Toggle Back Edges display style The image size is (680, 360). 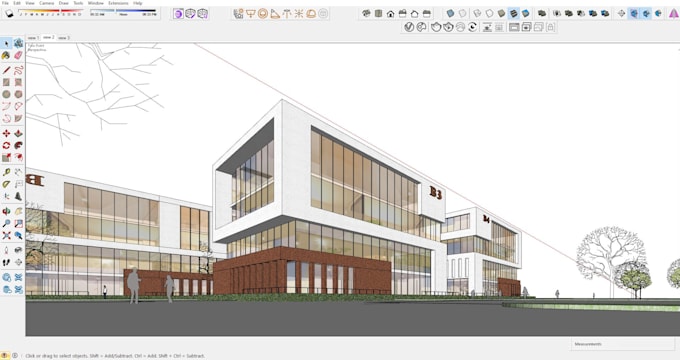tap(462, 13)
